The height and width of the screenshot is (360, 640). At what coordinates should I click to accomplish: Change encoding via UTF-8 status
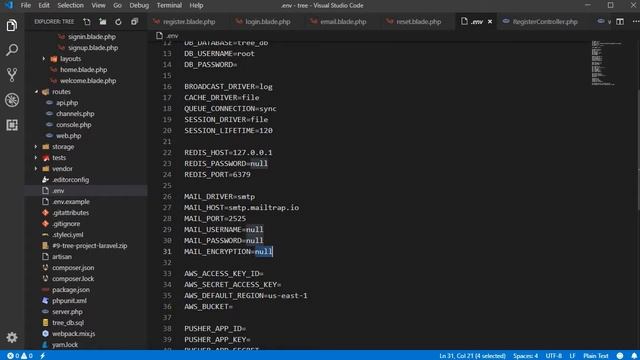(553, 356)
